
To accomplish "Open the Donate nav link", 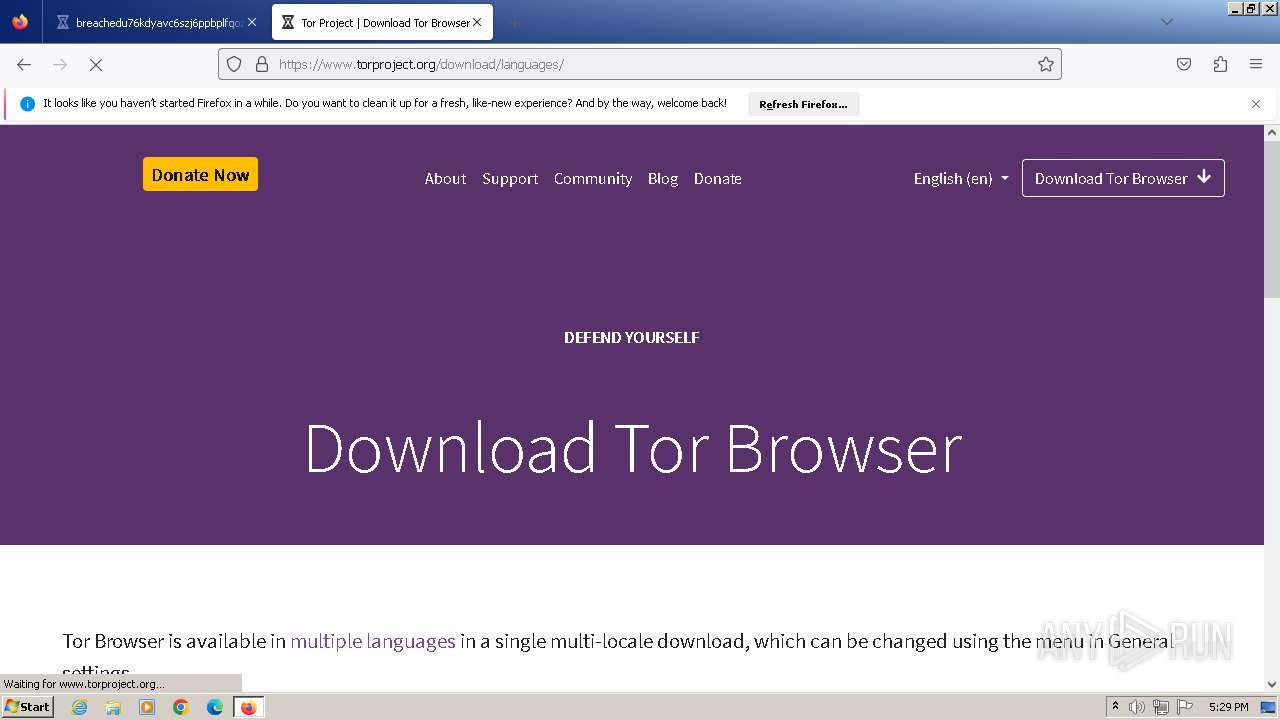I will point(718,179).
